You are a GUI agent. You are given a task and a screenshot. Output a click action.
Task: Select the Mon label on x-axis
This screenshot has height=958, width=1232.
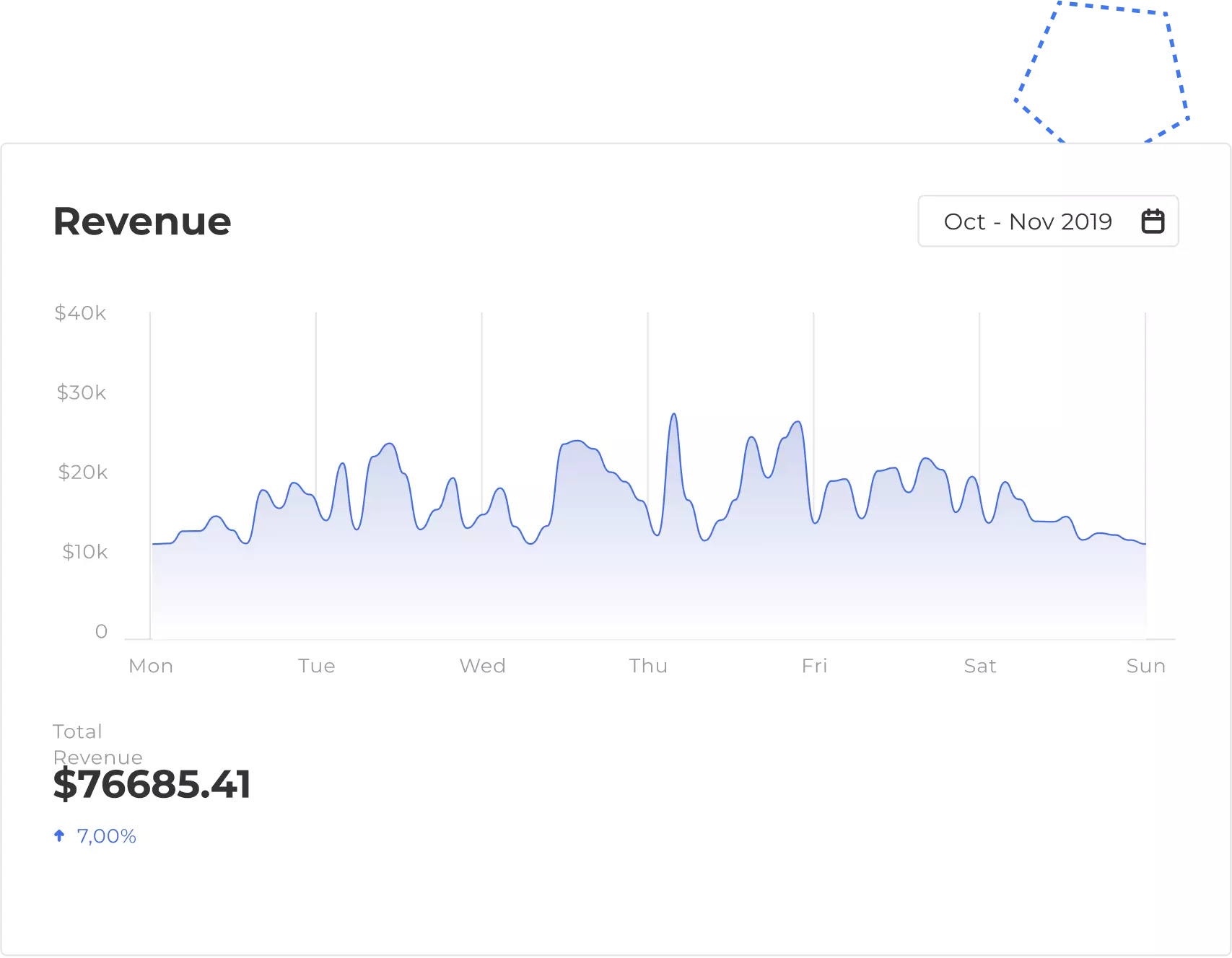coord(151,666)
